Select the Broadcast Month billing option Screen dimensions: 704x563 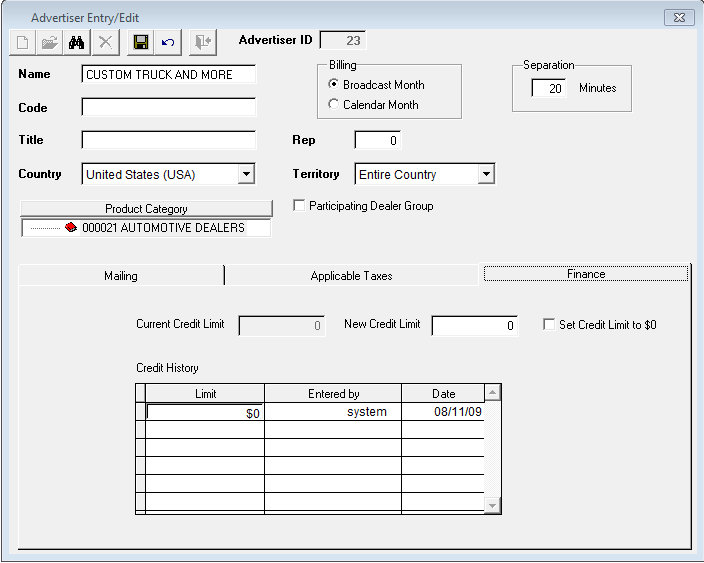click(334, 85)
